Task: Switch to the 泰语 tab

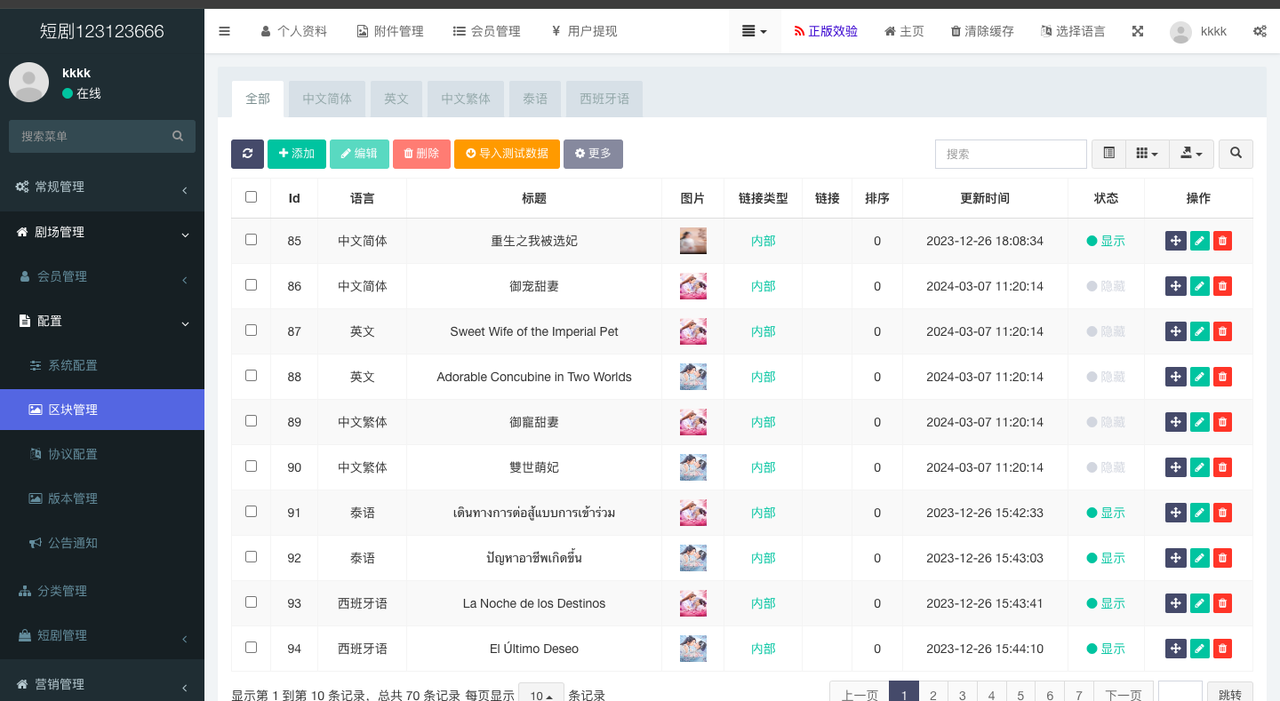Action: (535, 99)
